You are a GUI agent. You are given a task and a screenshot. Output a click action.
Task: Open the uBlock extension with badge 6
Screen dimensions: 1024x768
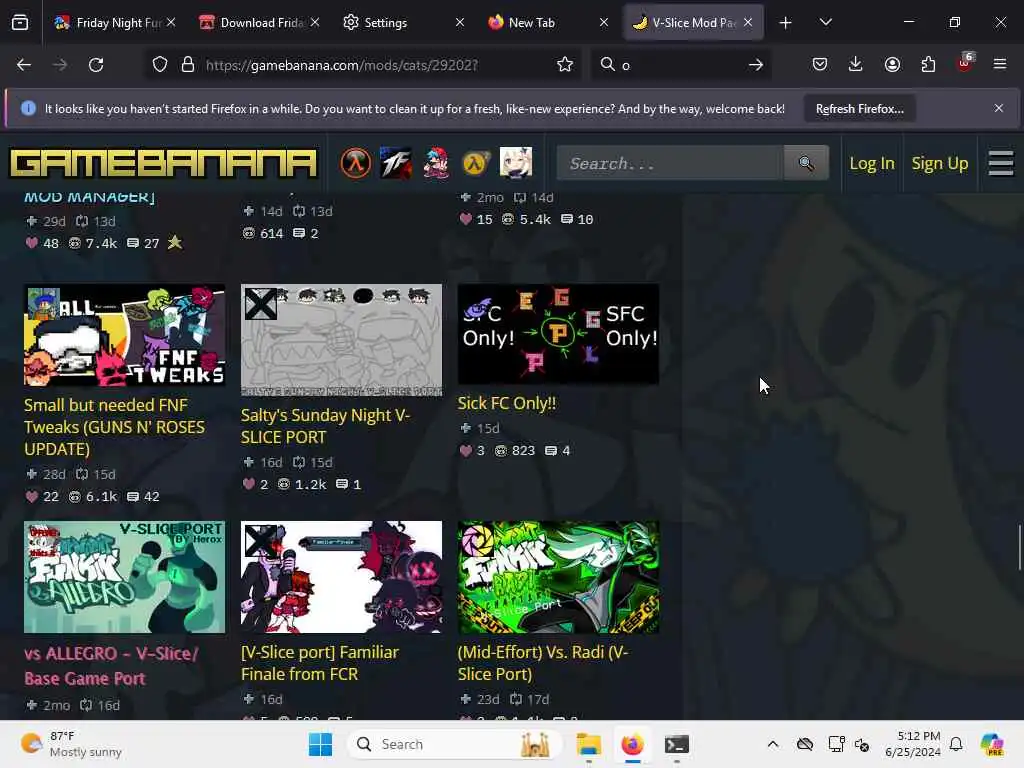pyautogui.click(x=965, y=63)
